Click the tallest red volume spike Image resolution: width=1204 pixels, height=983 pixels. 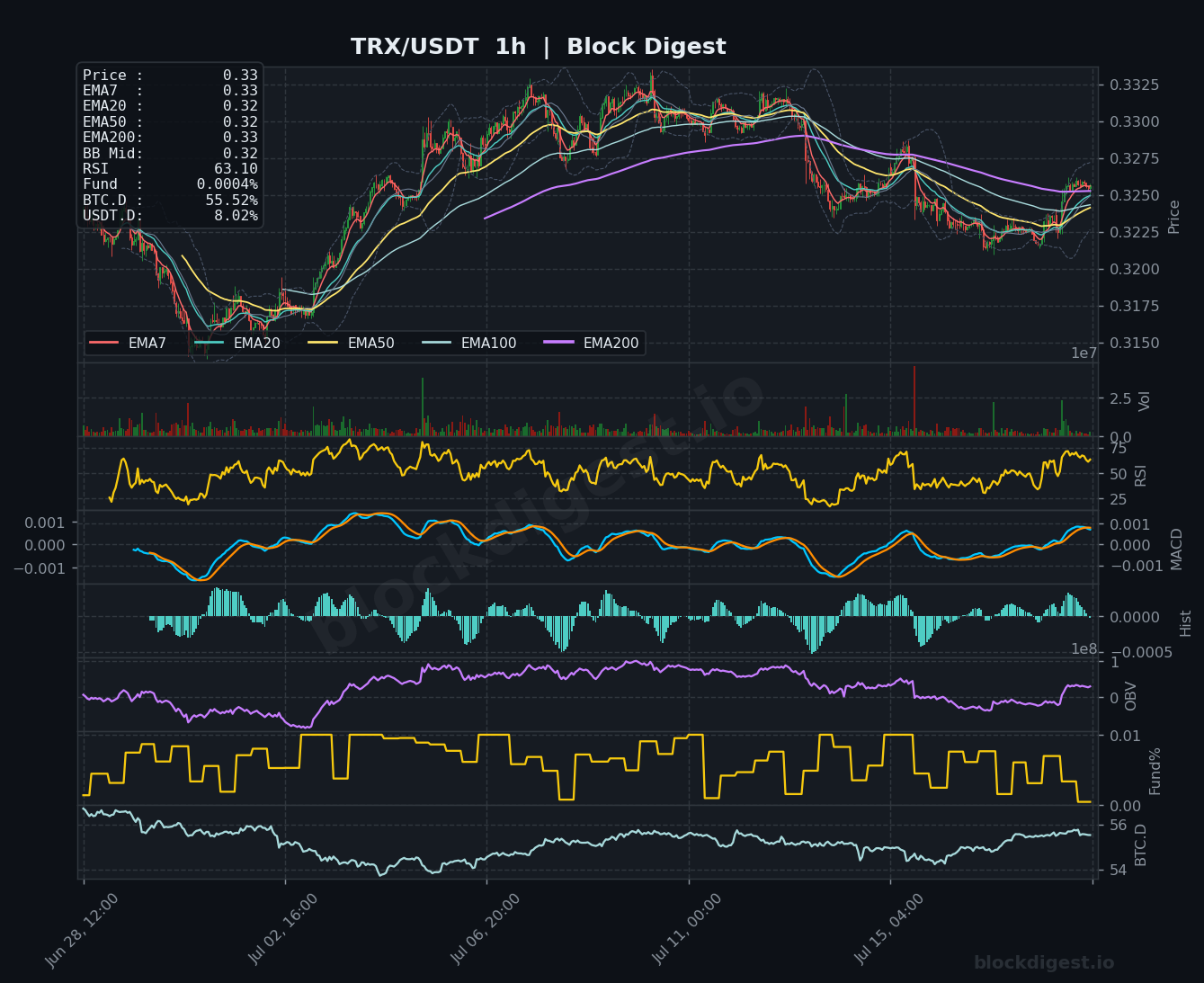(914, 401)
